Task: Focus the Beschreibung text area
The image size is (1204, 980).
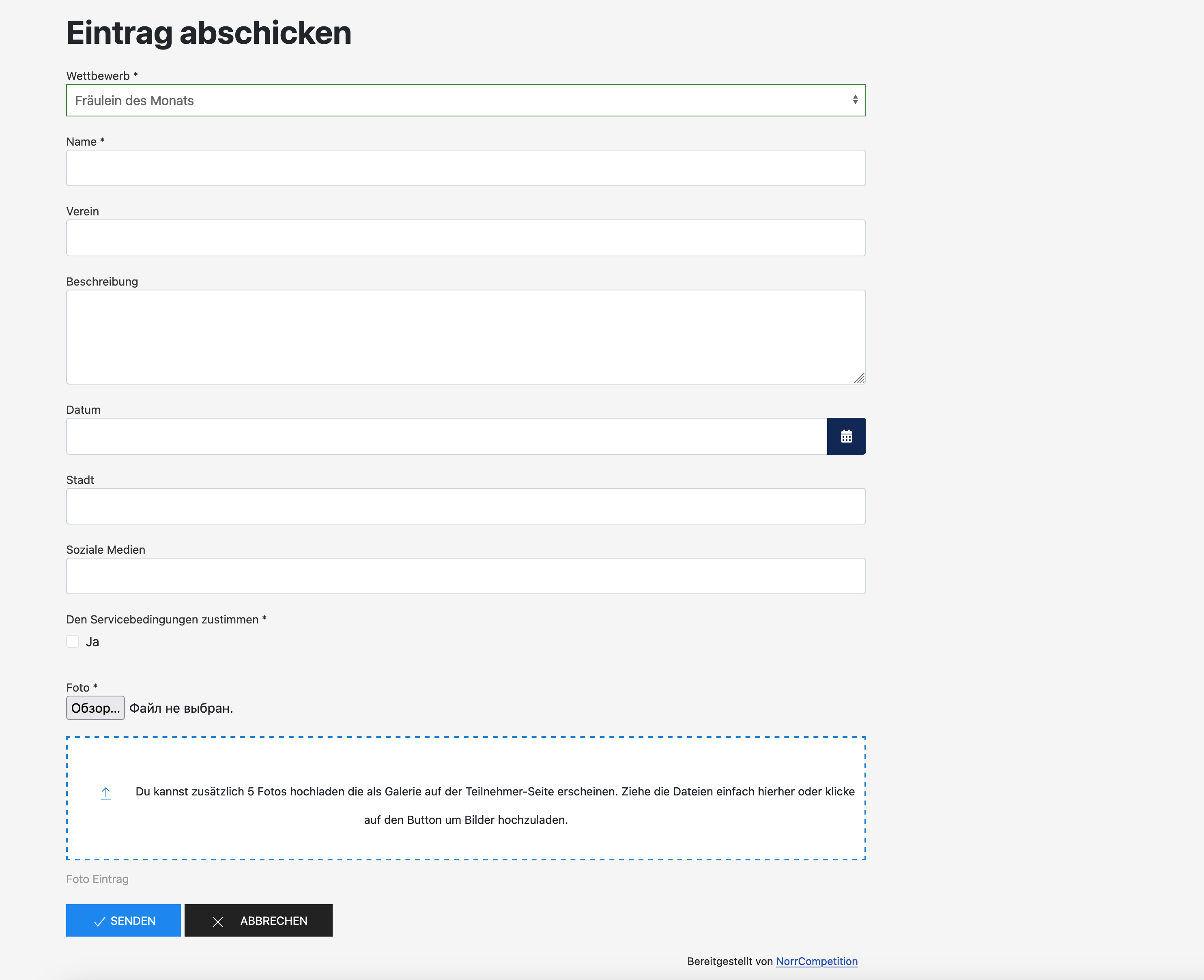Action: 466,336
